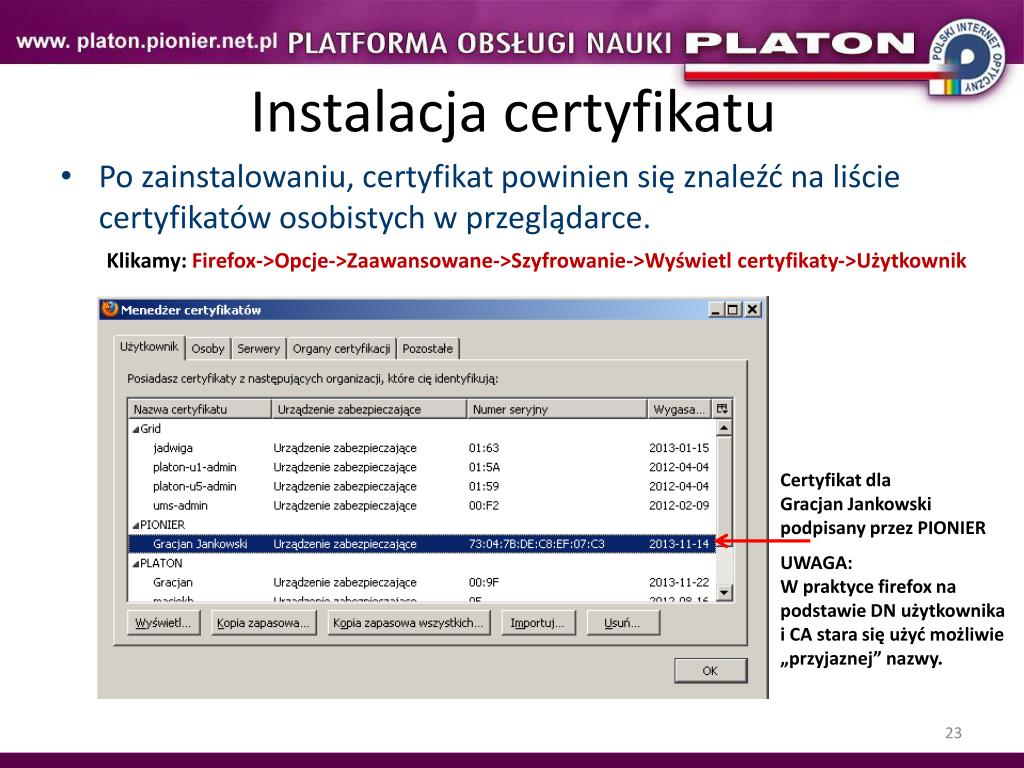The width and height of the screenshot is (1024, 768).
Task: Click www.platon.pionier.net.pl in the header
Action: (x=147, y=41)
